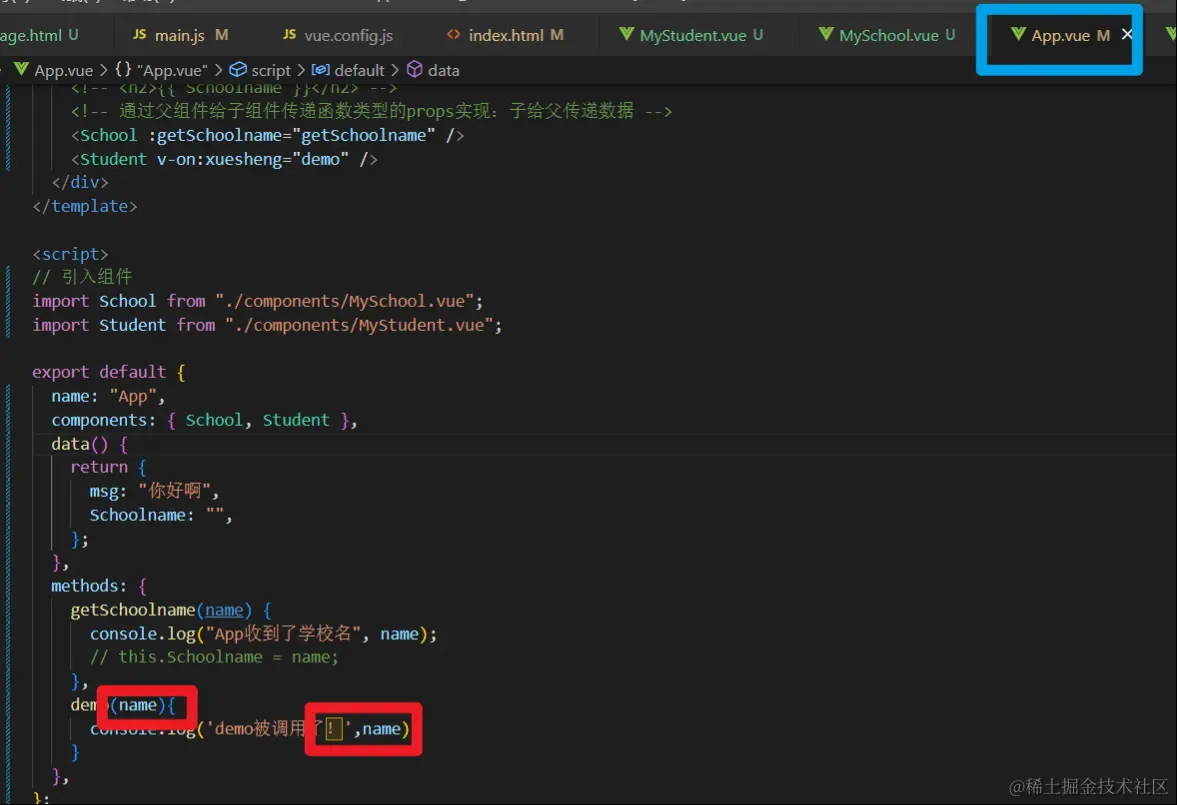Click the components: { School, Student } line
The width and height of the screenshot is (1177, 805).
point(204,421)
